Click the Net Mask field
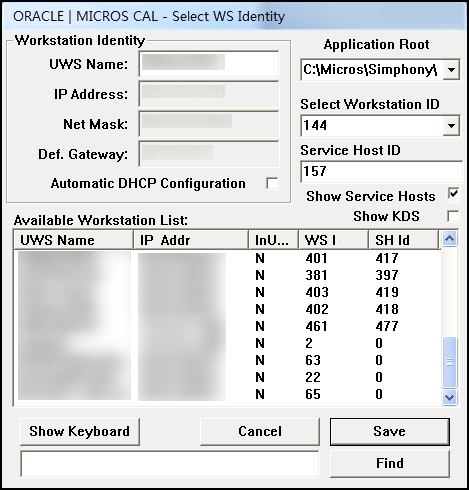 pos(209,124)
